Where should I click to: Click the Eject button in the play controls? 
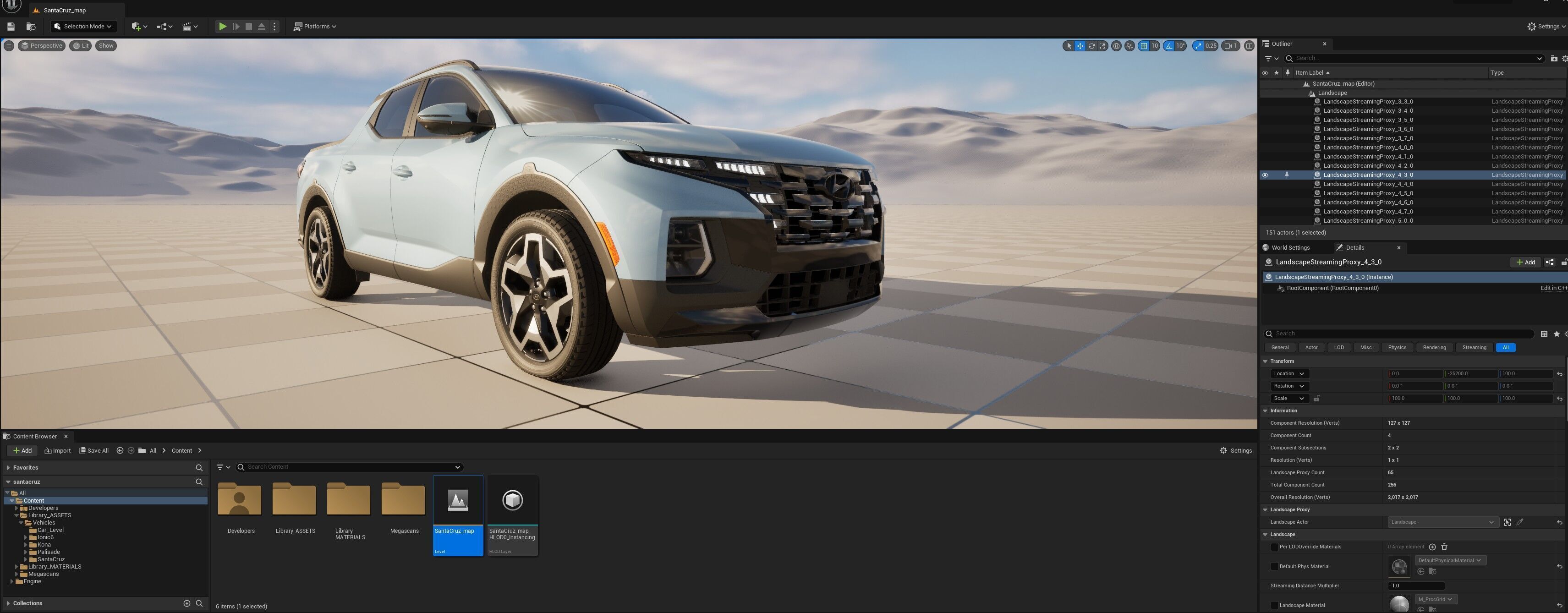262,26
